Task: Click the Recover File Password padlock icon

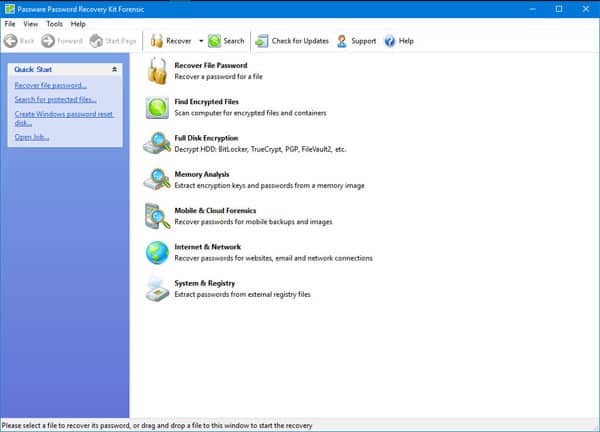Action: pos(157,71)
